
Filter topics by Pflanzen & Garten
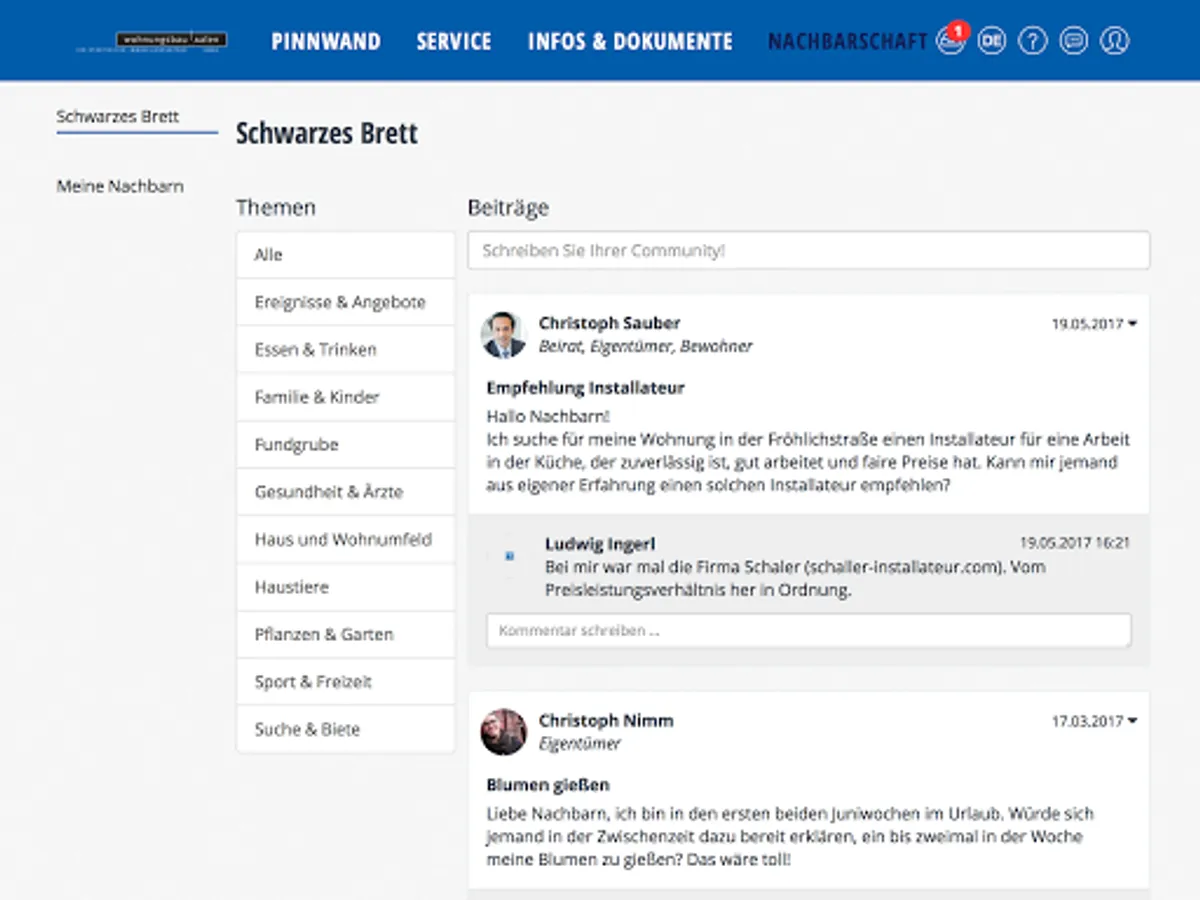(x=346, y=635)
